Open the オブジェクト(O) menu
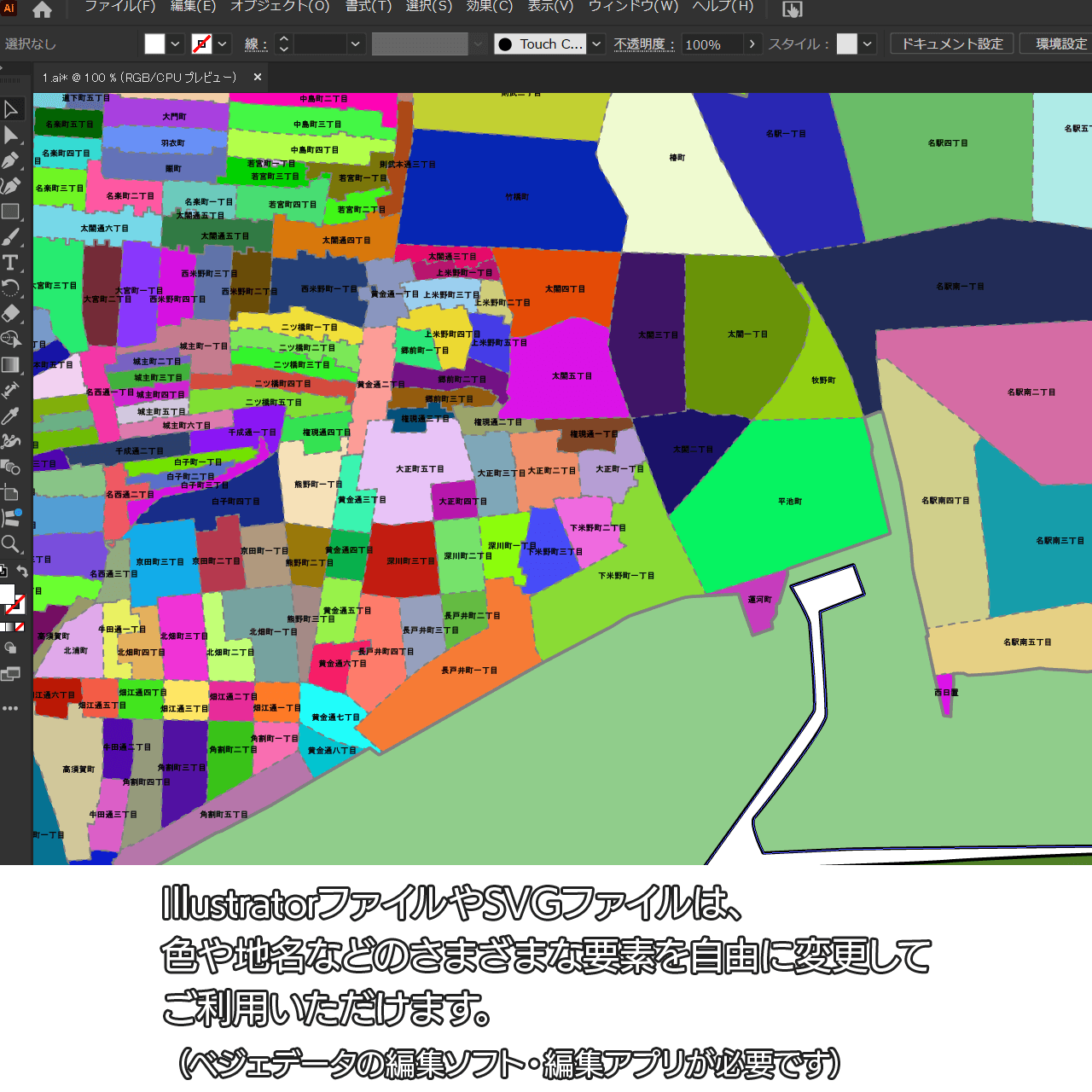The width and height of the screenshot is (1092, 1092). pyautogui.click(x=280, y=7)
